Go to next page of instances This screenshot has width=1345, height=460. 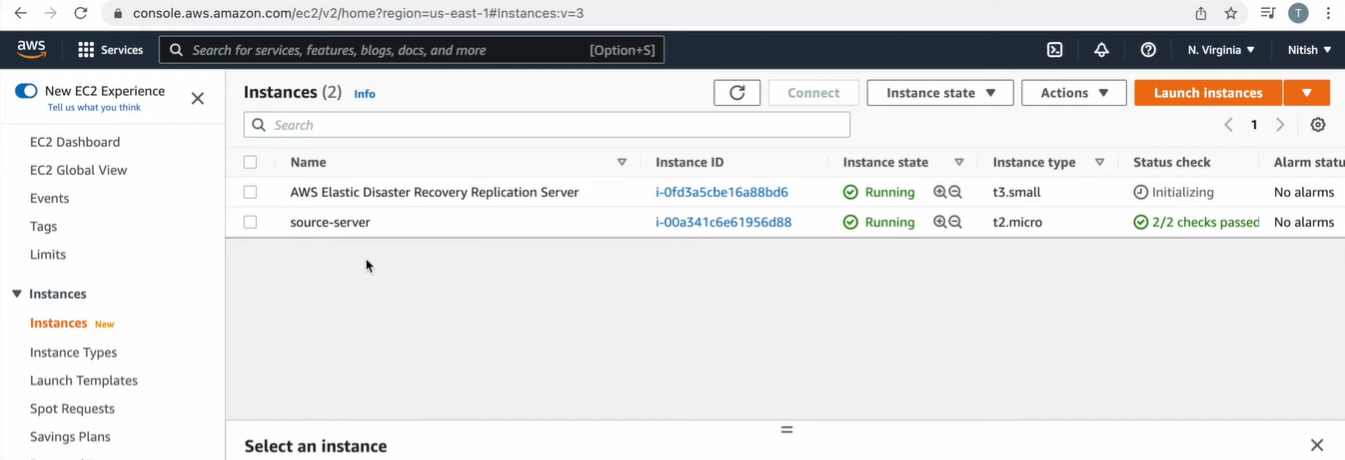[1280, 125]
